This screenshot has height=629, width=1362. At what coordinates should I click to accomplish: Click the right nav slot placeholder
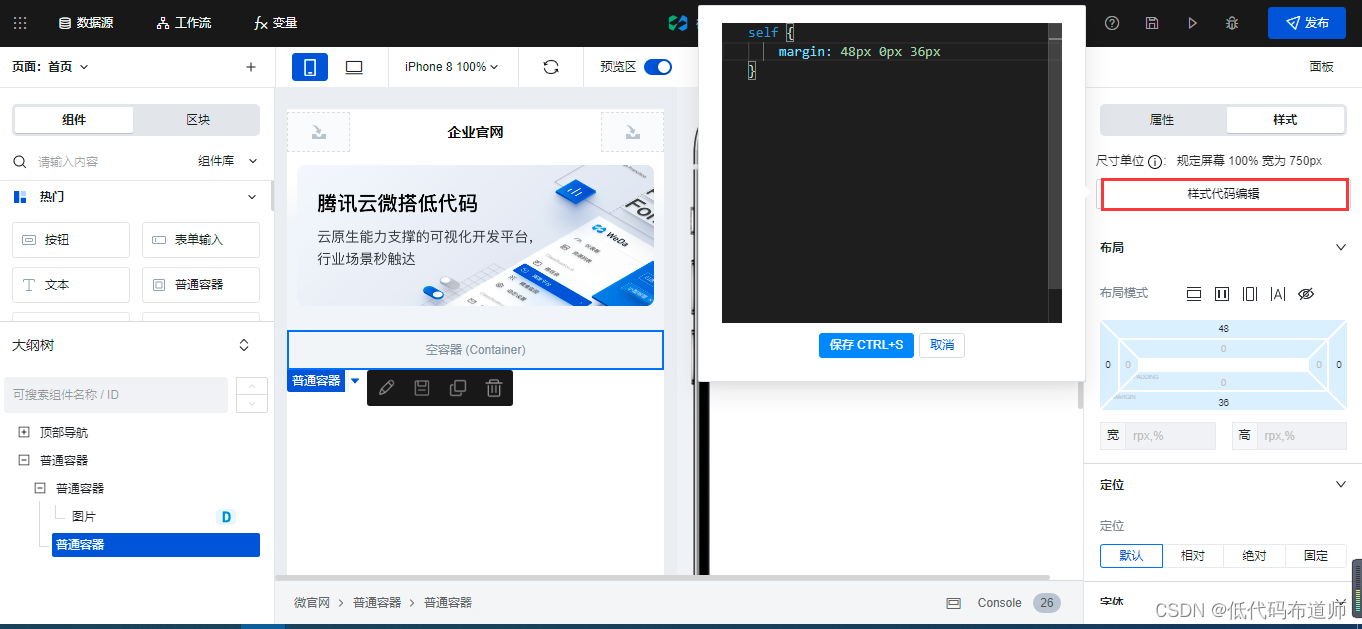coord(632,132)
